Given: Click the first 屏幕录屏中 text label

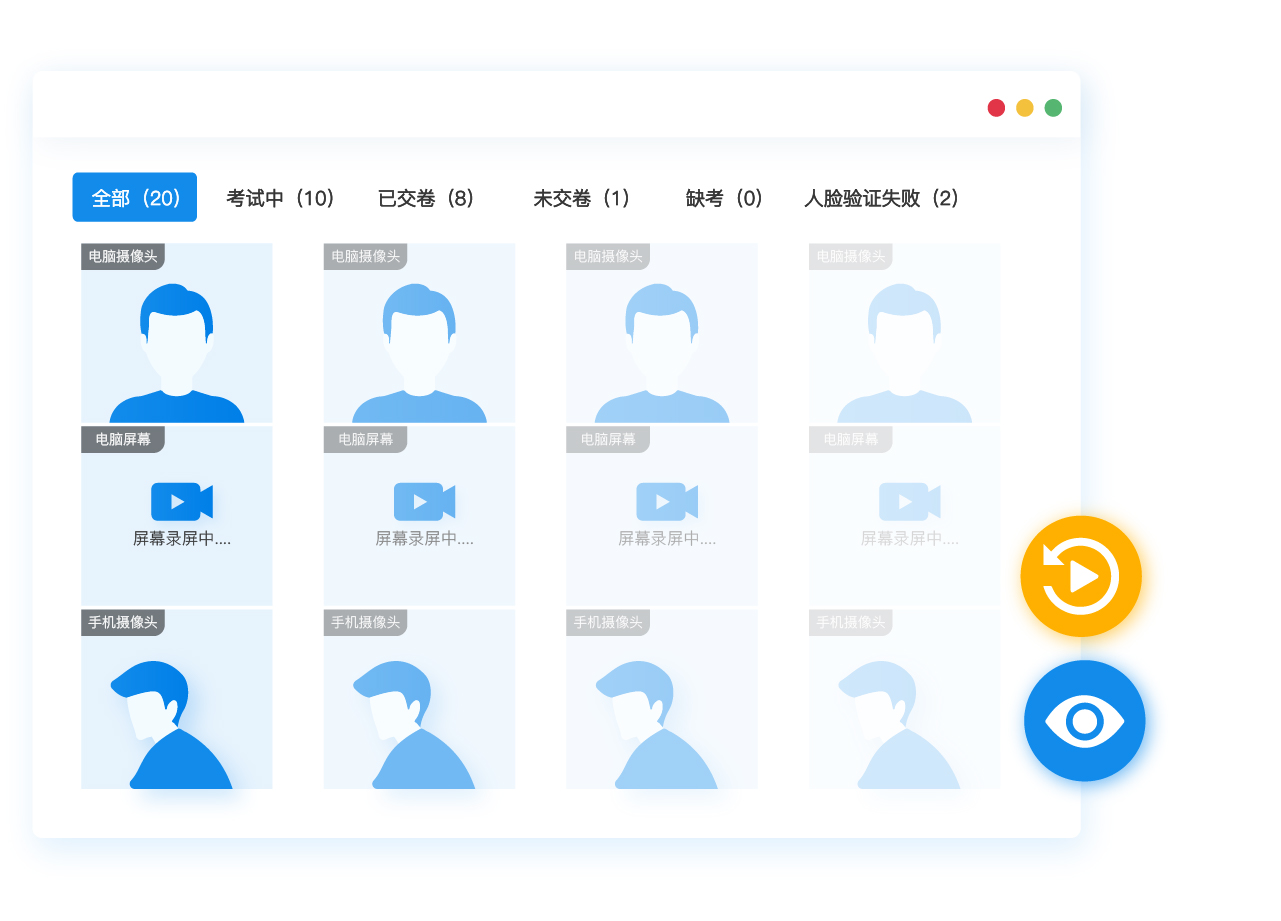Looking at the screenshot, I should point(182,539).
